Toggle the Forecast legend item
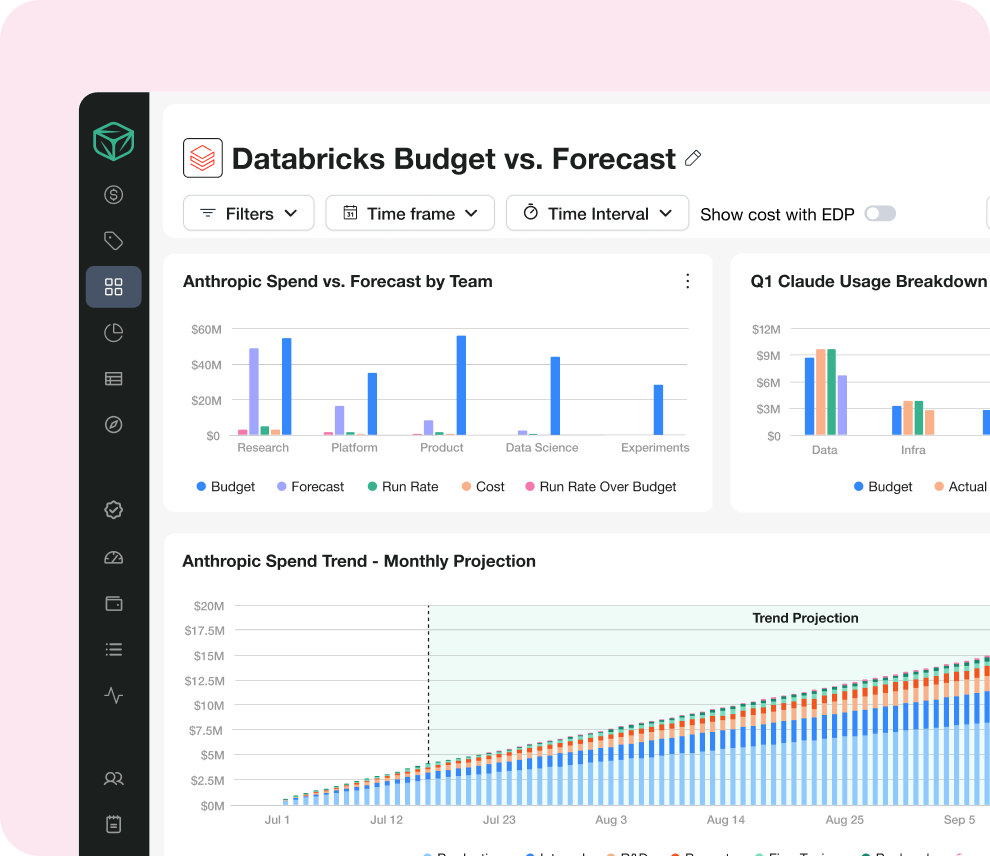The image size is (990, 856). click(311, 487)
